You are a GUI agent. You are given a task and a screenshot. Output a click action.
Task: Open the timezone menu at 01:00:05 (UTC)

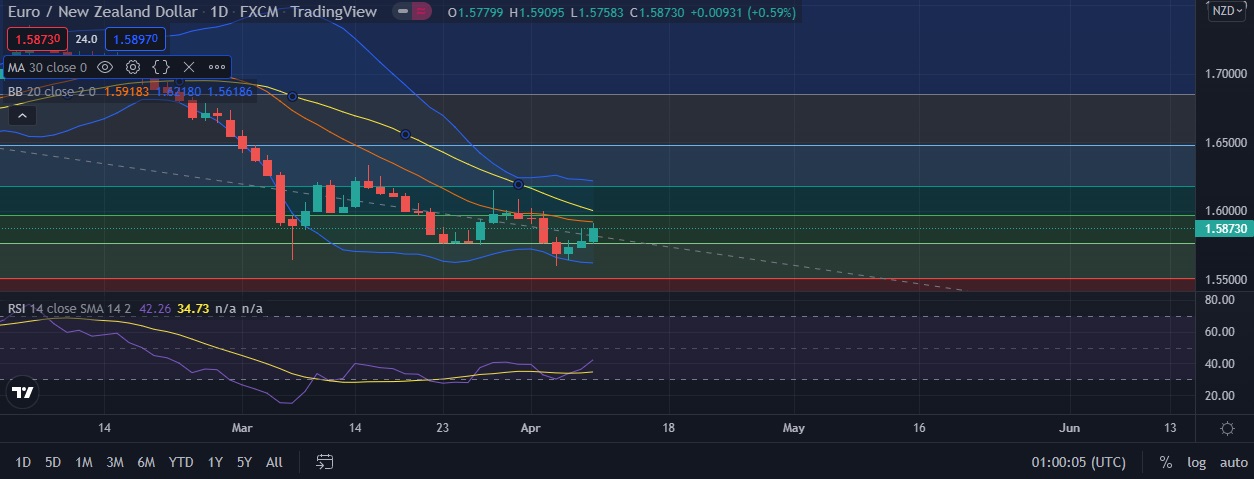pyautogui.click(x=1079, y=462)
